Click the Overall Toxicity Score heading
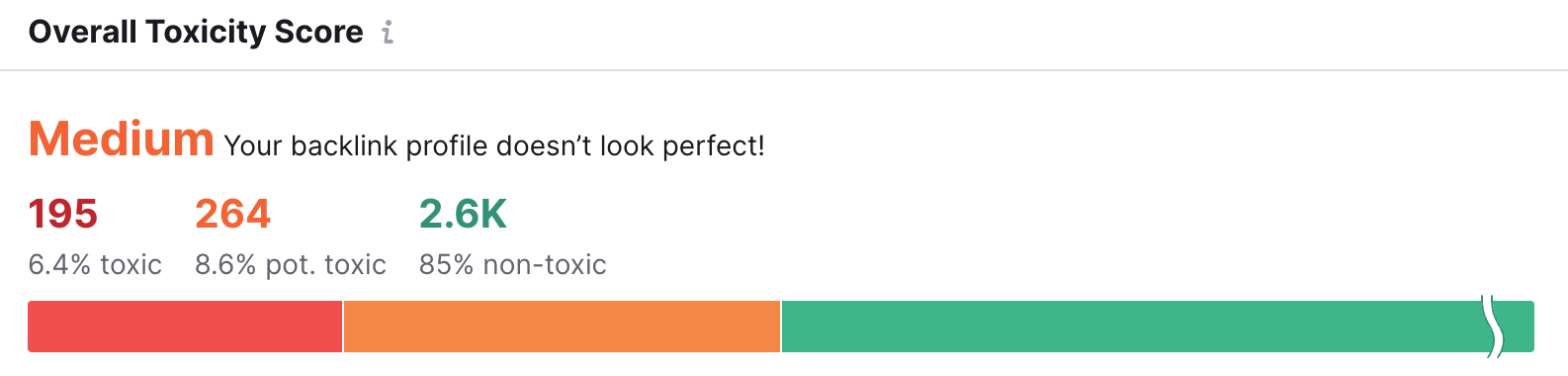 [196, 32]
